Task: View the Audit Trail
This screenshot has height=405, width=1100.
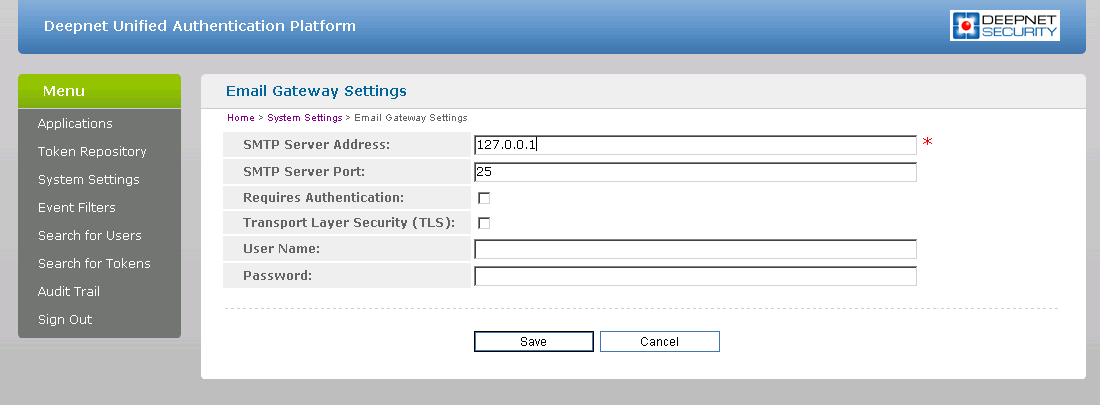Action: point(69,292)
